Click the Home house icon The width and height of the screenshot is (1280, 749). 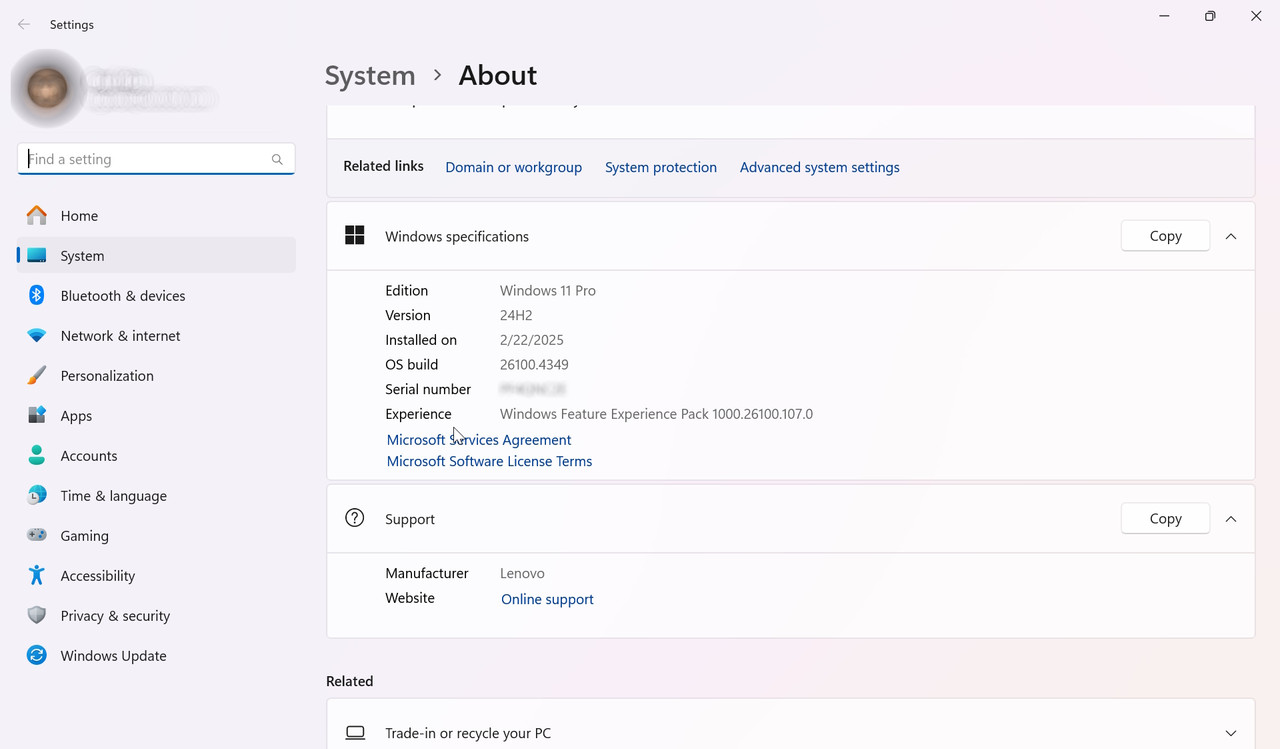(x=37, y=215)
